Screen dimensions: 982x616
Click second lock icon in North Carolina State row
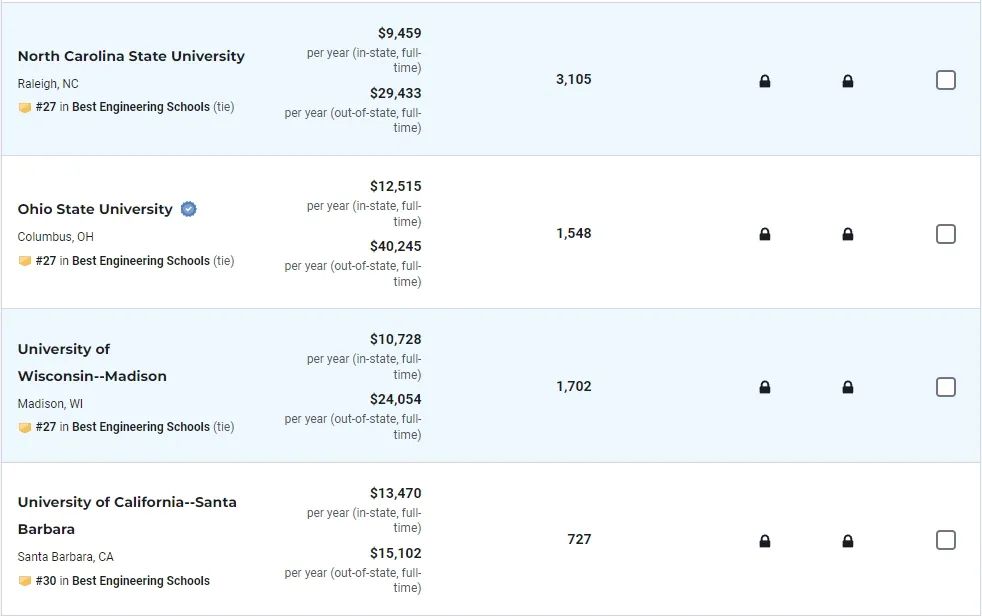point(847,81)
